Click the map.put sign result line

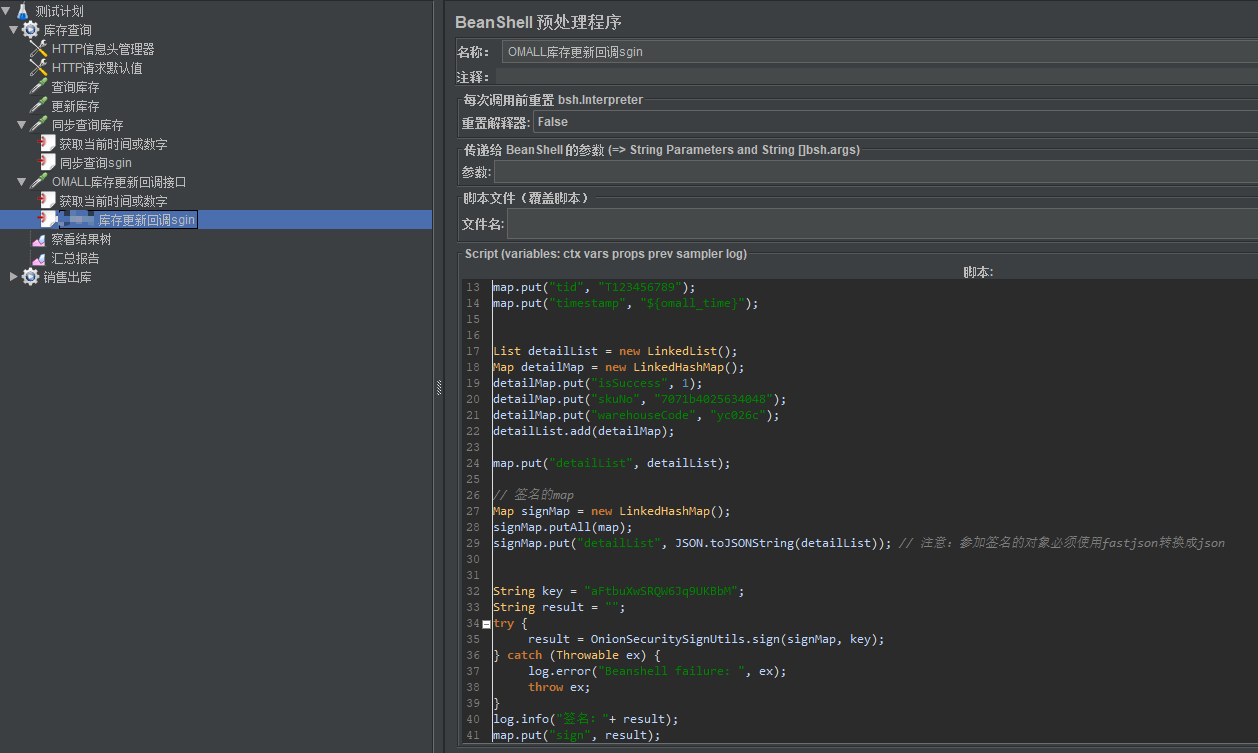[577, 735]
